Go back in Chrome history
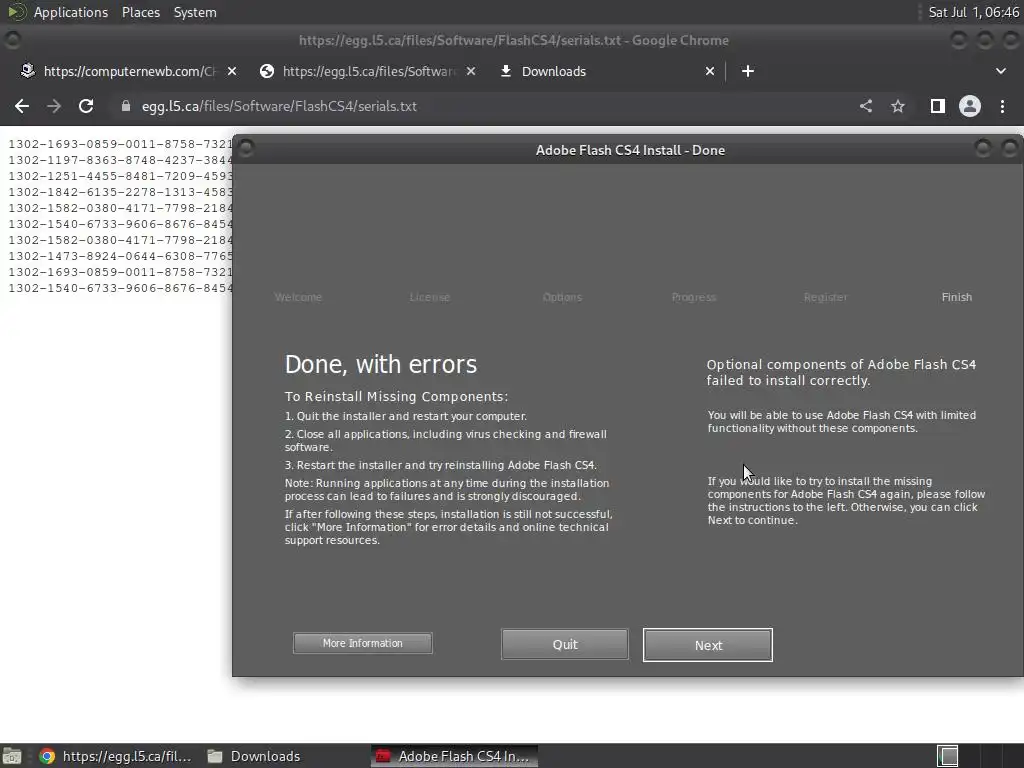This screenshot has width=1024, height=768. coord(22,106)
